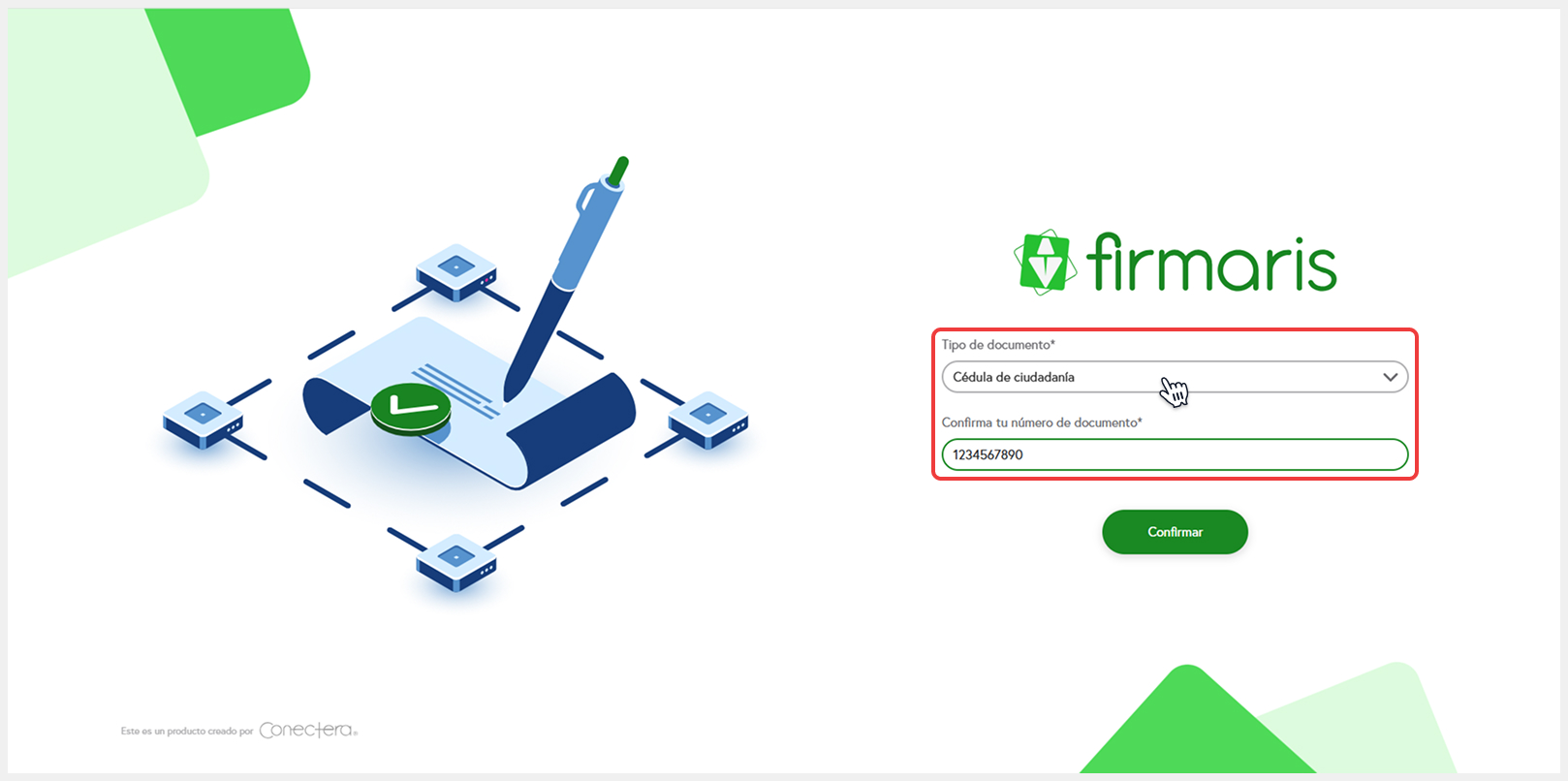Image resolution: width=1568 pixels, height=781 pixels.
Task: Open the Conectera logo link
Action: 308,730
